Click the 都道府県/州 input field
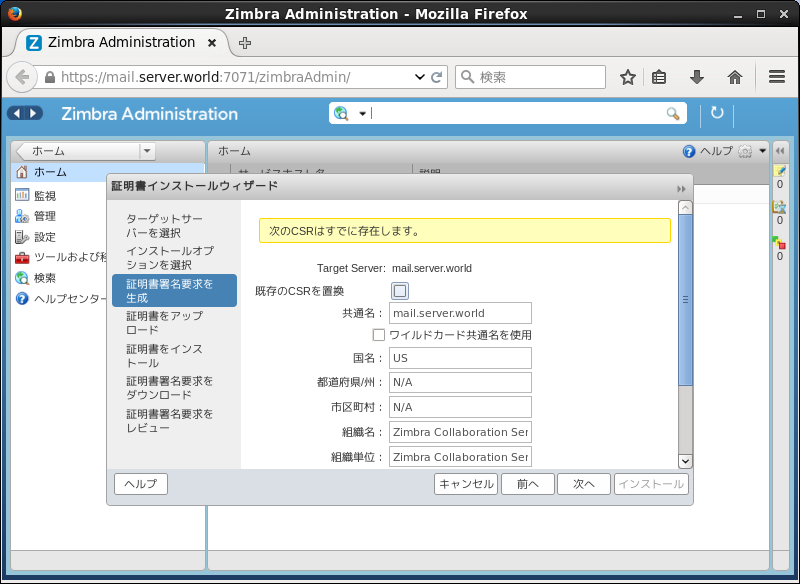Image resolution: width=800 pixels, height=584 pixels. (x=460, y=383)
